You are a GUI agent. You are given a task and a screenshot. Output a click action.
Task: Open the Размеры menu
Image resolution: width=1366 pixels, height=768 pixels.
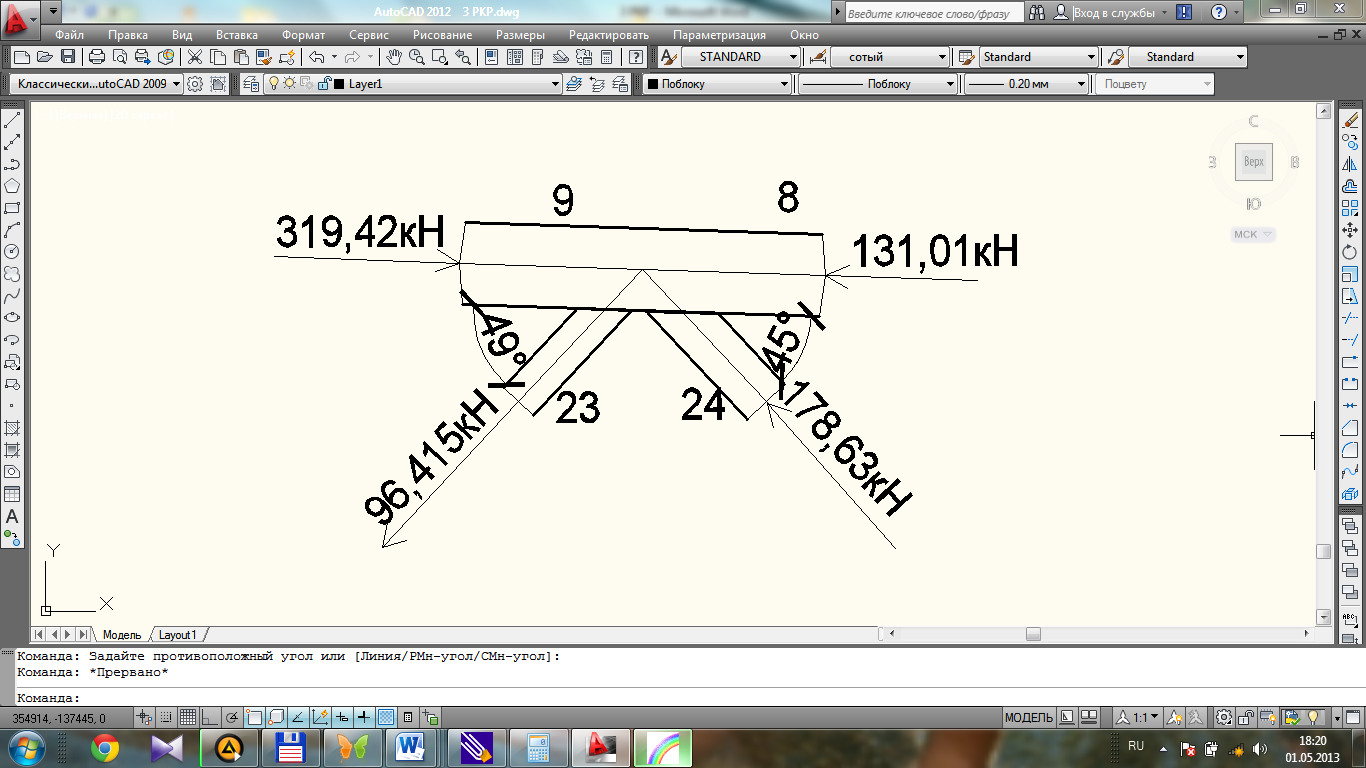tap(520, 35)
